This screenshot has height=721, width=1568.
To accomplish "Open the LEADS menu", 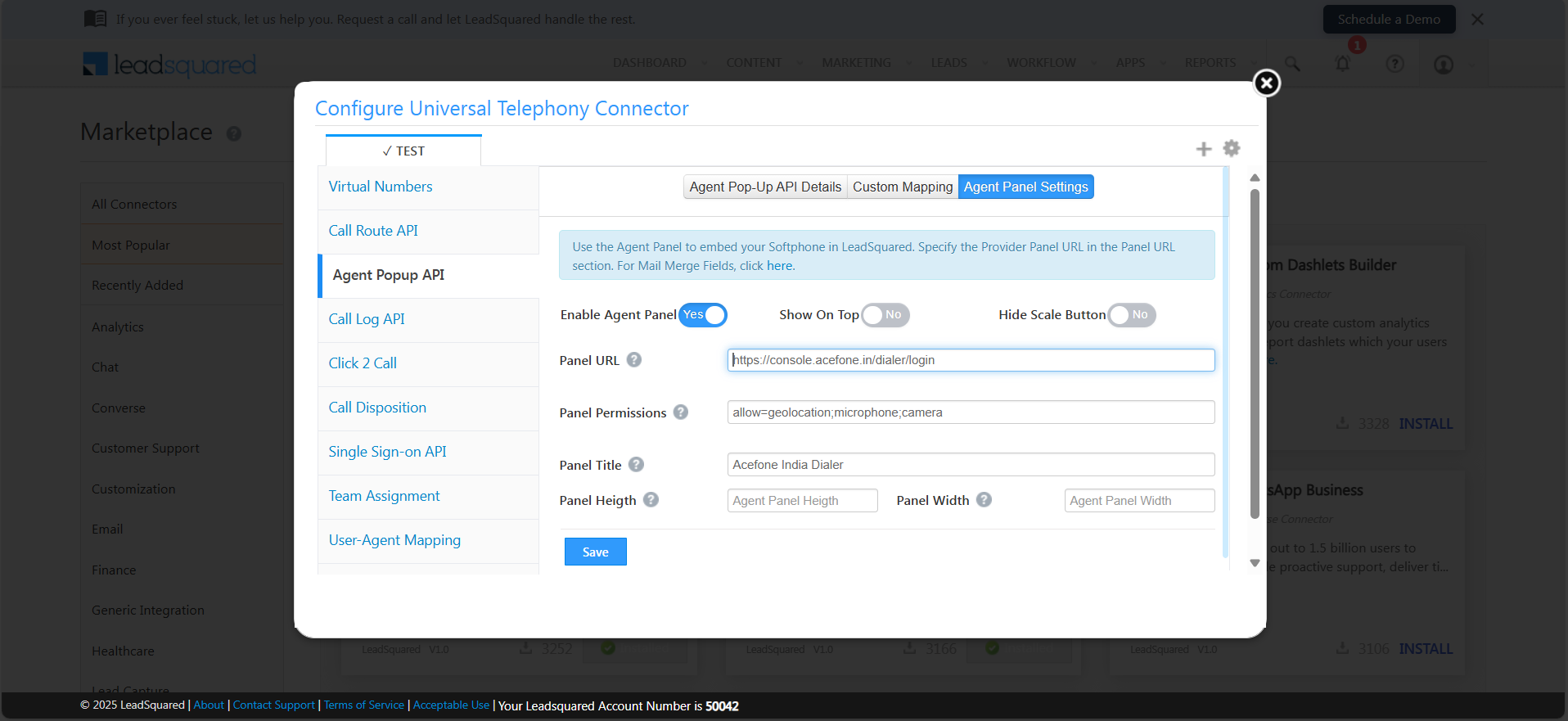I will (948, 63).
